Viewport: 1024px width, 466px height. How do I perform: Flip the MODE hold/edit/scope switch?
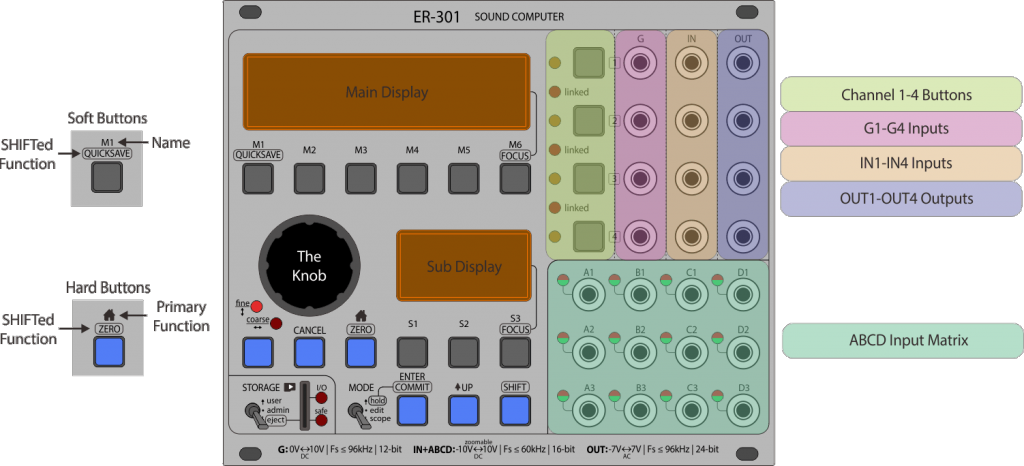(x=358, y=410)
